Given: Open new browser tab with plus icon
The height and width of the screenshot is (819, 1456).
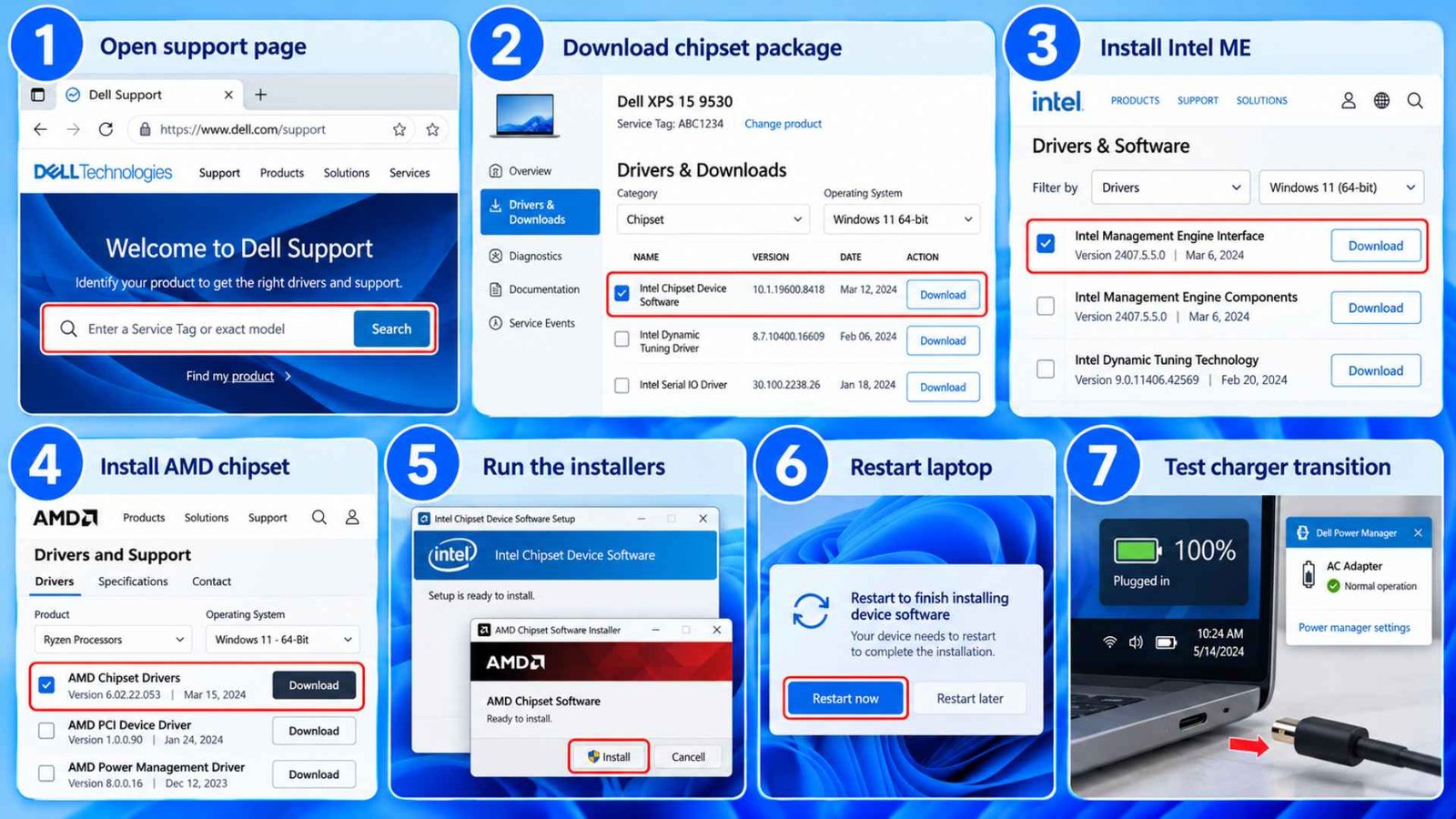Looking at the screenshot, I should click(260, 95).
